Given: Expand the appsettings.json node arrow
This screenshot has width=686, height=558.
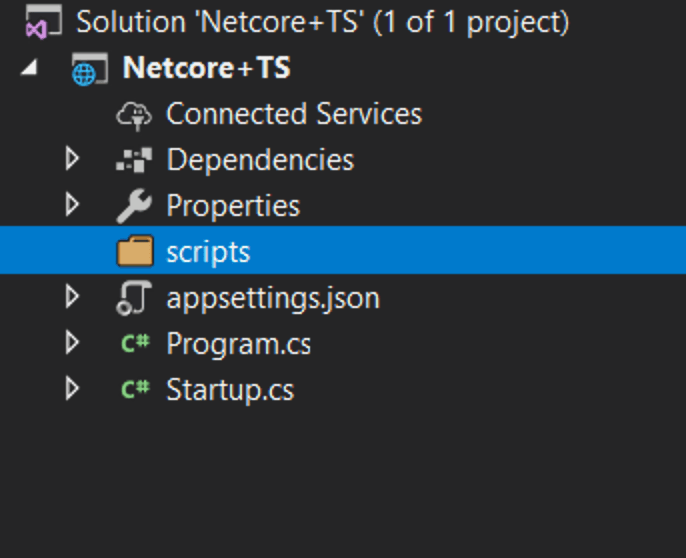Looking at the screenshot, I should (x=71, y=297).
